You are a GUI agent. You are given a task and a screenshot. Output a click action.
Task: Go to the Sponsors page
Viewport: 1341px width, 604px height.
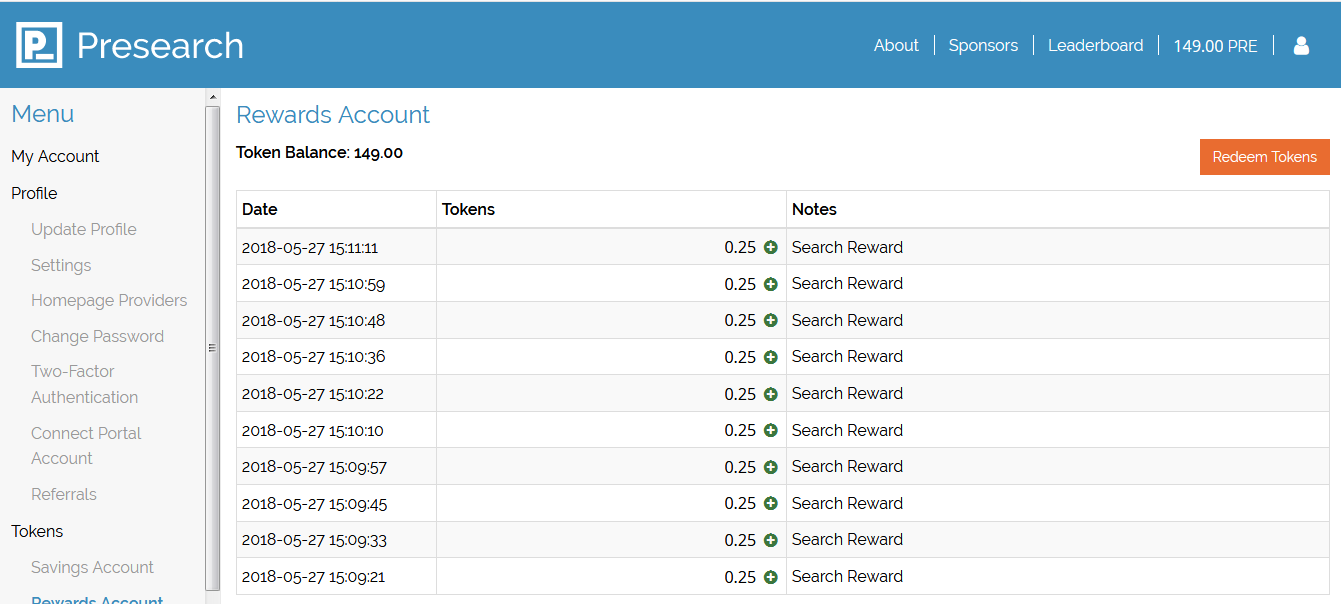pyautogui.click(x=983, y=45)
